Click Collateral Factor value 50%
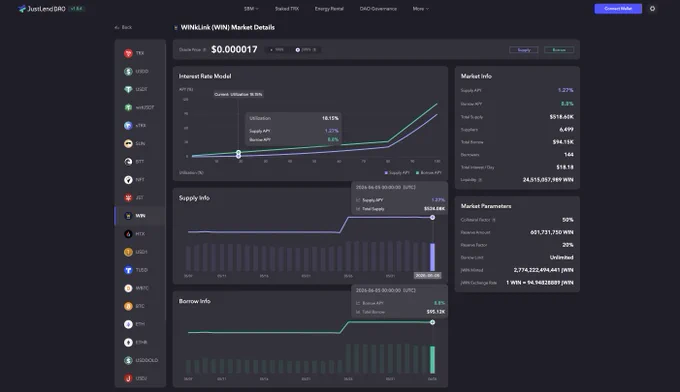 pos(567,220)
